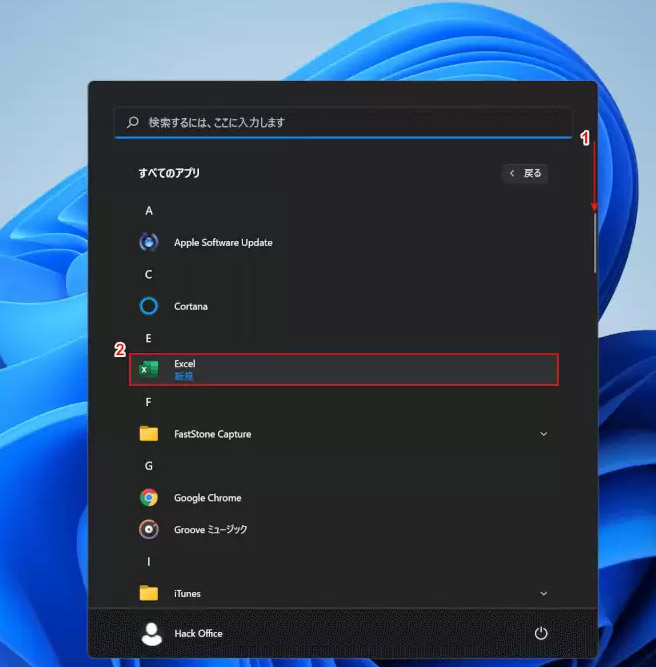
Task: Click the power button icon
Action: [x=541, y=634]
